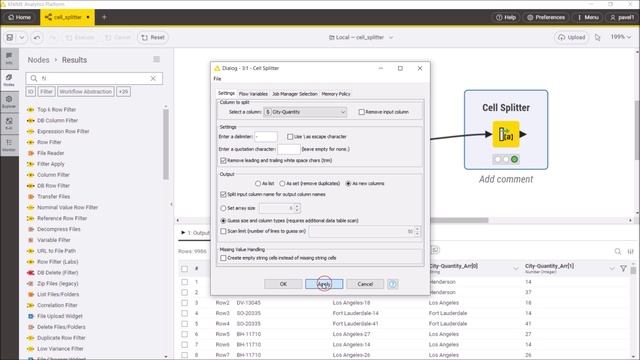Switch to the Flow Variables tab
The height and width of the screenshot is (360, 640).
(253, 94)
